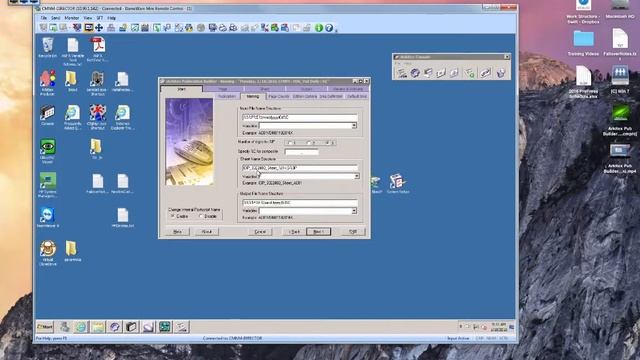Open the folder icon beside Virtual CloneDrive
640x360 pixels.
click(72, 251)
